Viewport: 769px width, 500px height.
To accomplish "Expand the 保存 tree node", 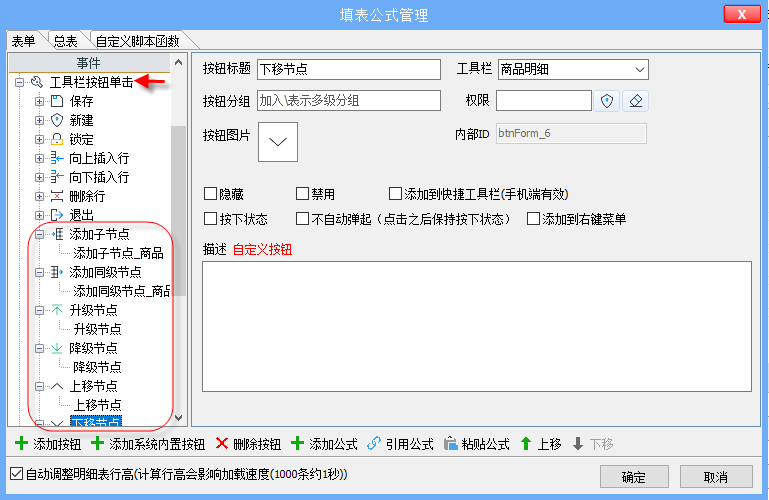I will 39,101.
